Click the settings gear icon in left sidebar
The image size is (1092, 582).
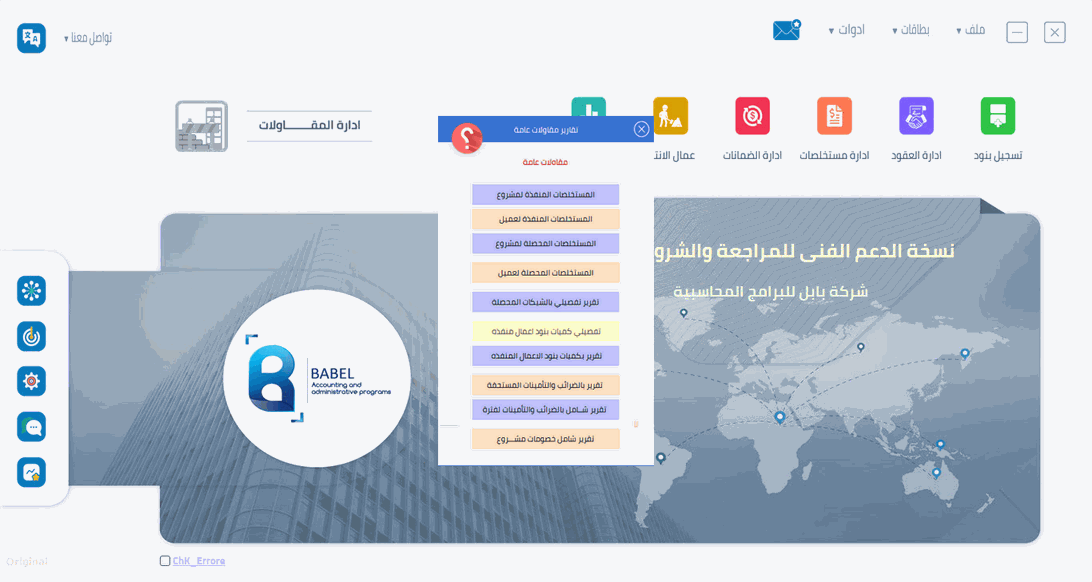click(x=31, y=381)
